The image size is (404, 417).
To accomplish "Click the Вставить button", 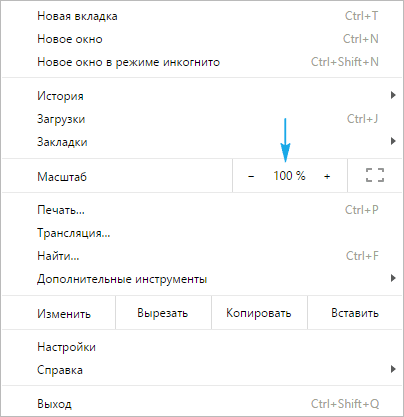I will (x=355, y=313).
